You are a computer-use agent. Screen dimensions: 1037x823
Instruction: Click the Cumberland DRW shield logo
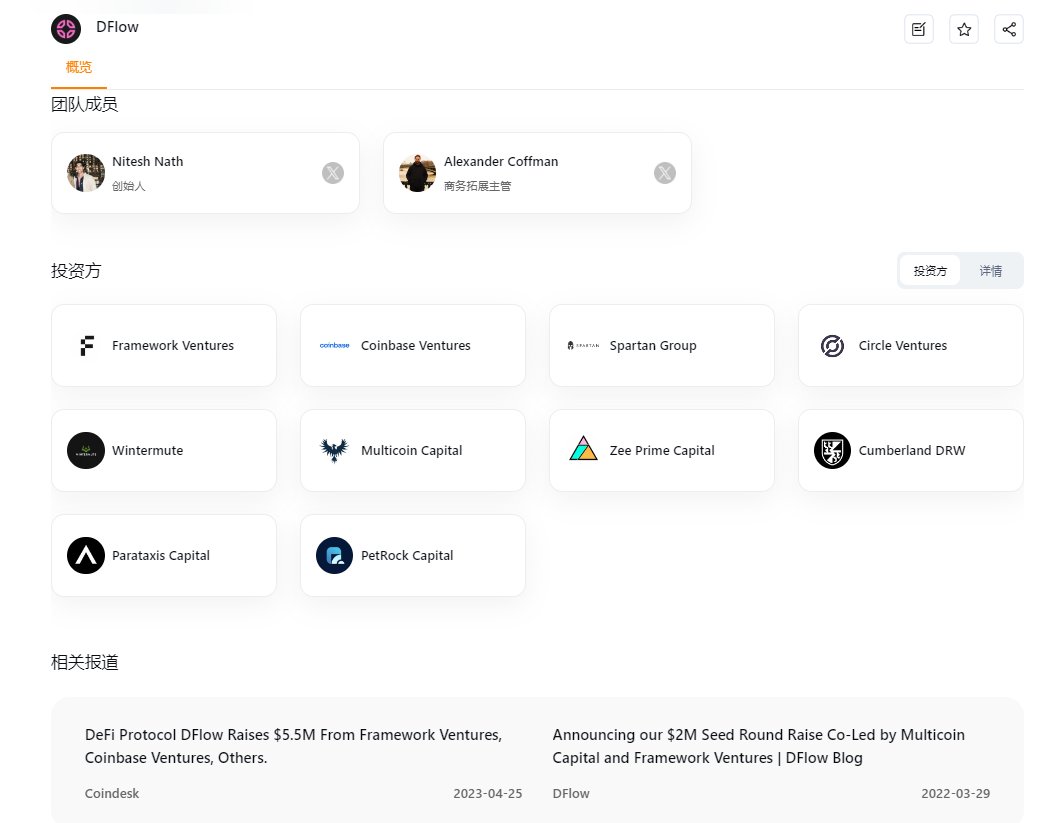tap(832, 451)
